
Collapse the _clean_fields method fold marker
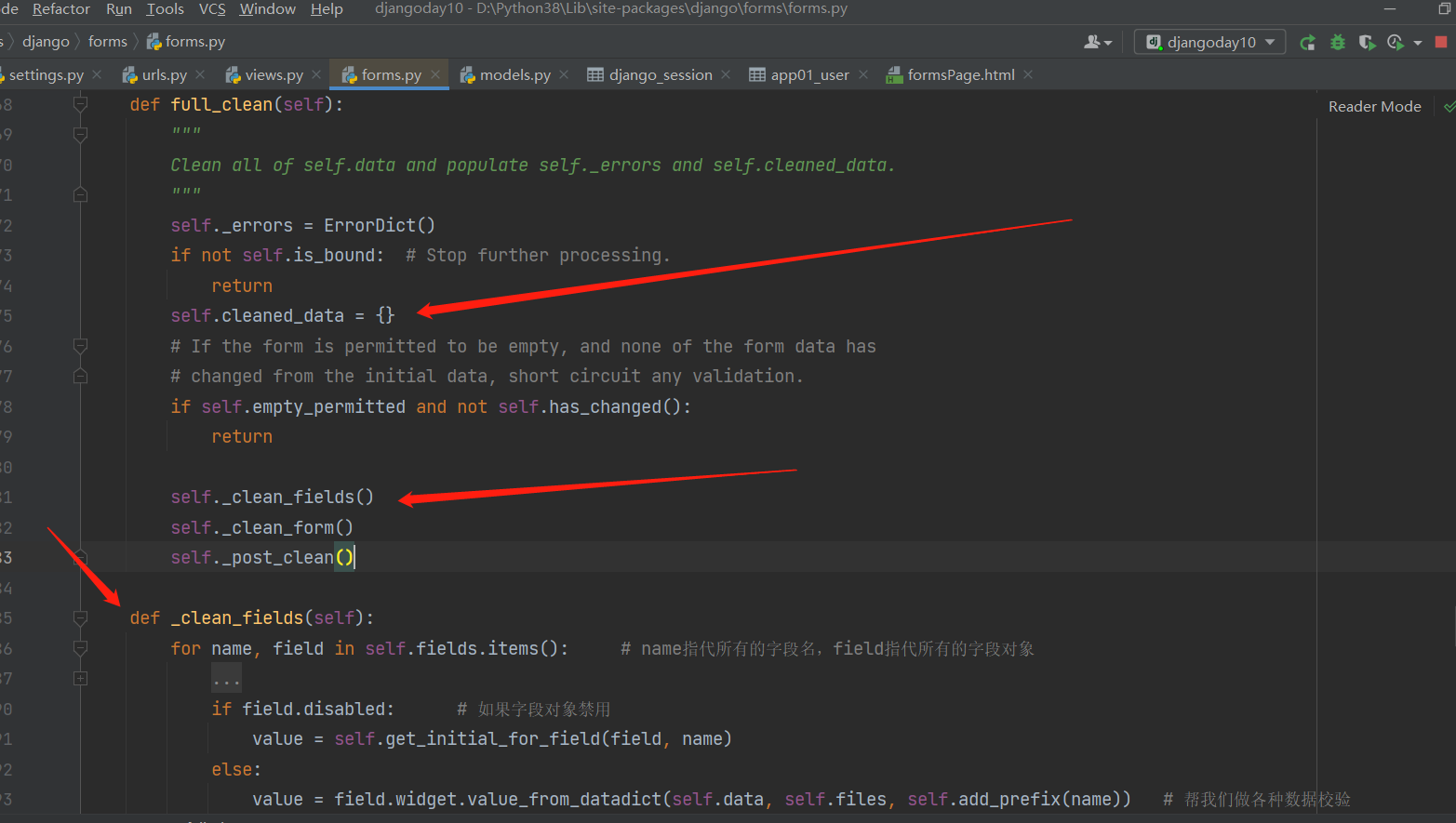(80, 618)
